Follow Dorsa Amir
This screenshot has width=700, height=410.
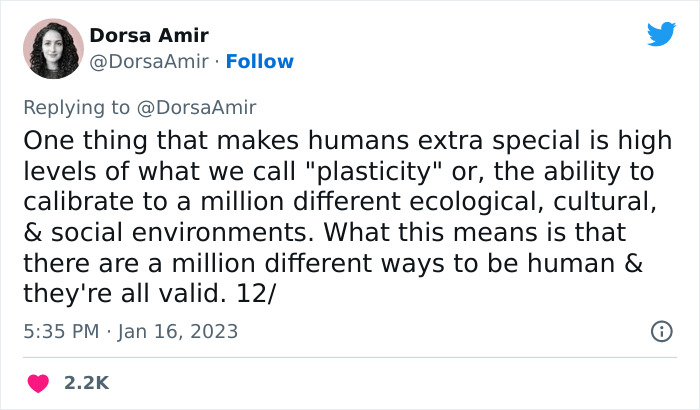[260, 61]
